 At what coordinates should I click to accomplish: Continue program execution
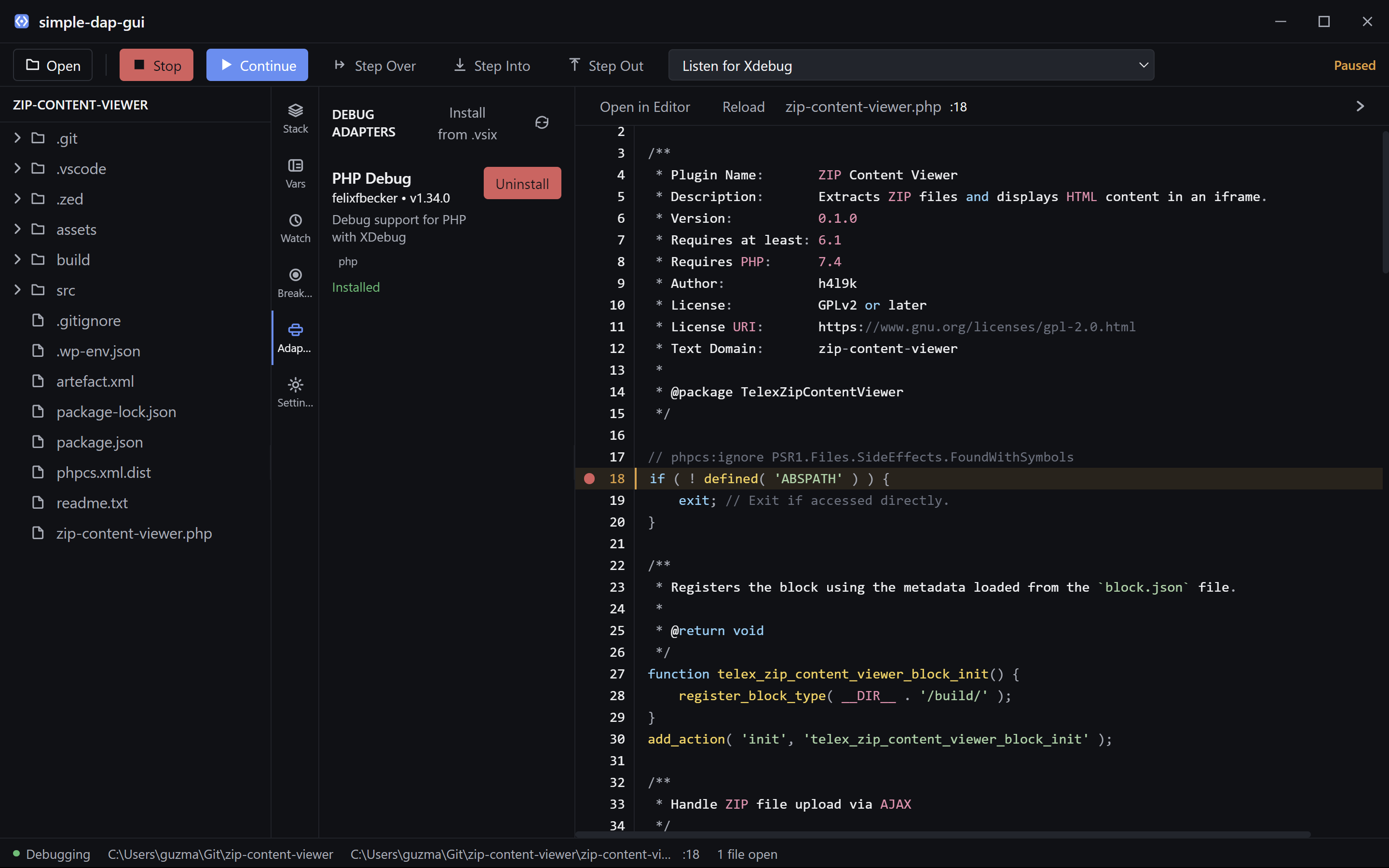[257, 66]
